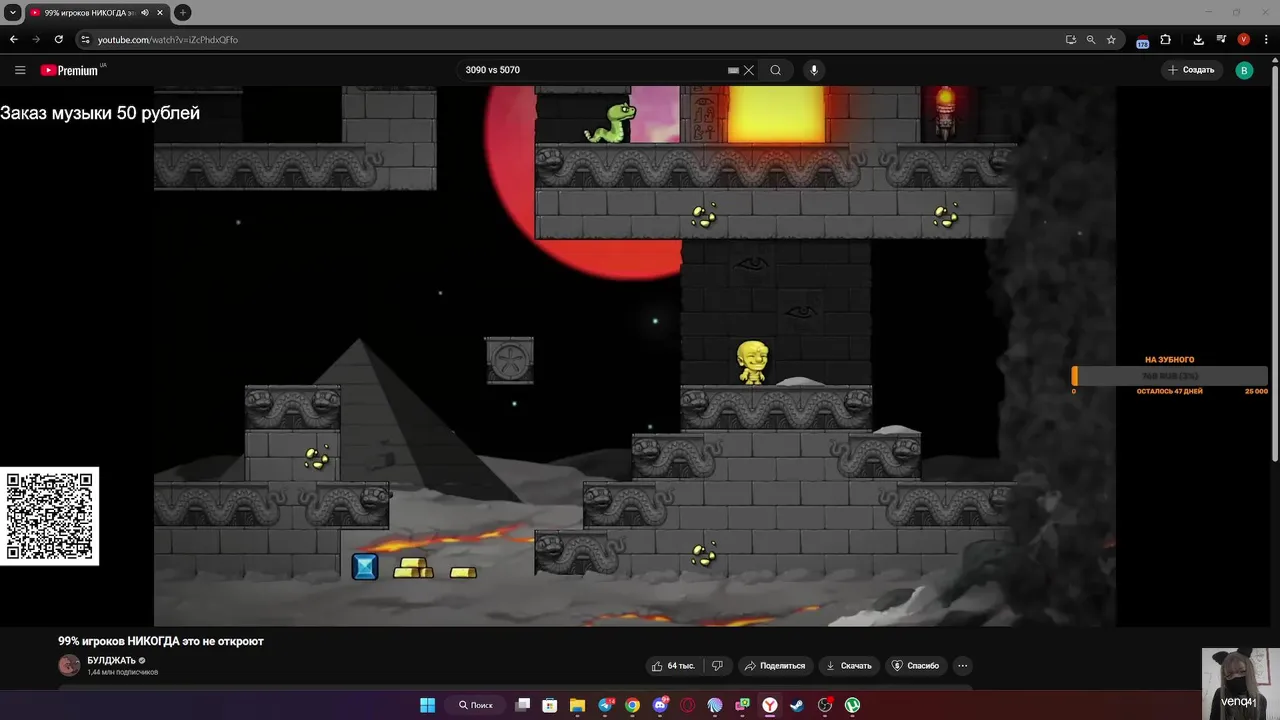Open the extension with 178 badge
The image size is (1280, 720).
click(x=1143, y=41)
